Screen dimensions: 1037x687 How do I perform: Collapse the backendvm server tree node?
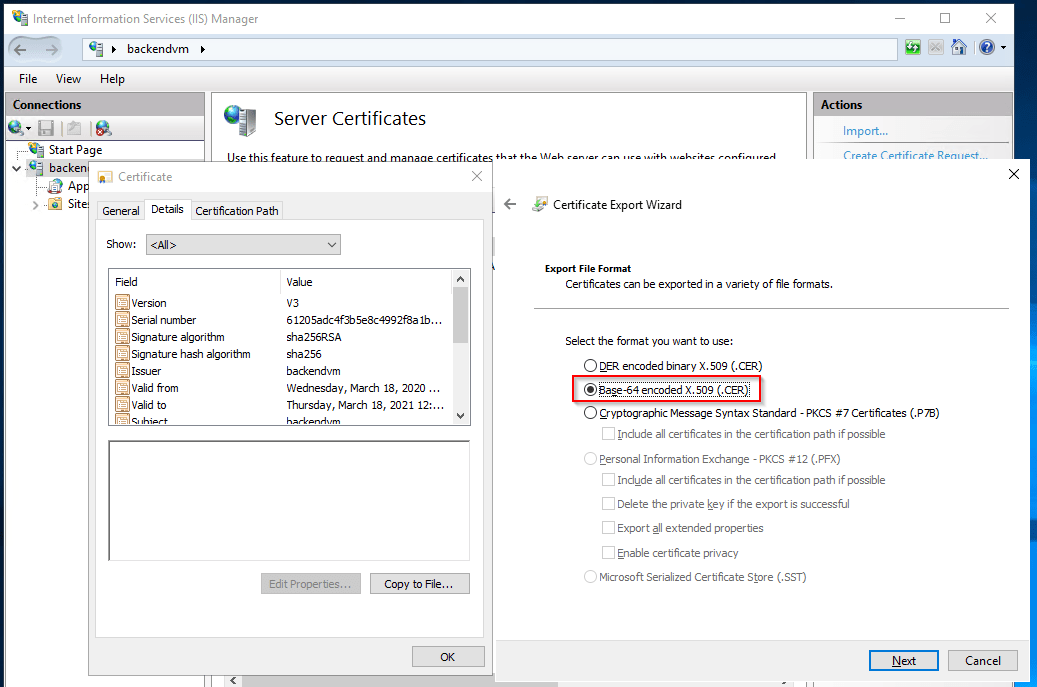coord(17,169)
